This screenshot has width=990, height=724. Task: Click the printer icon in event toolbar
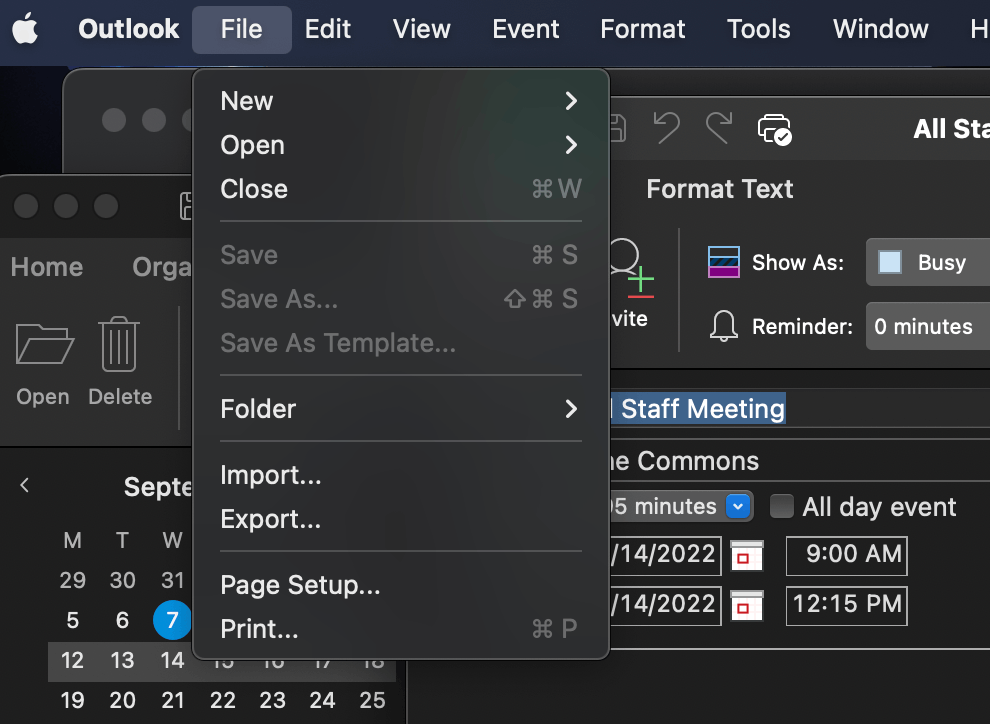pyautogui.click(x=774, y=129)
